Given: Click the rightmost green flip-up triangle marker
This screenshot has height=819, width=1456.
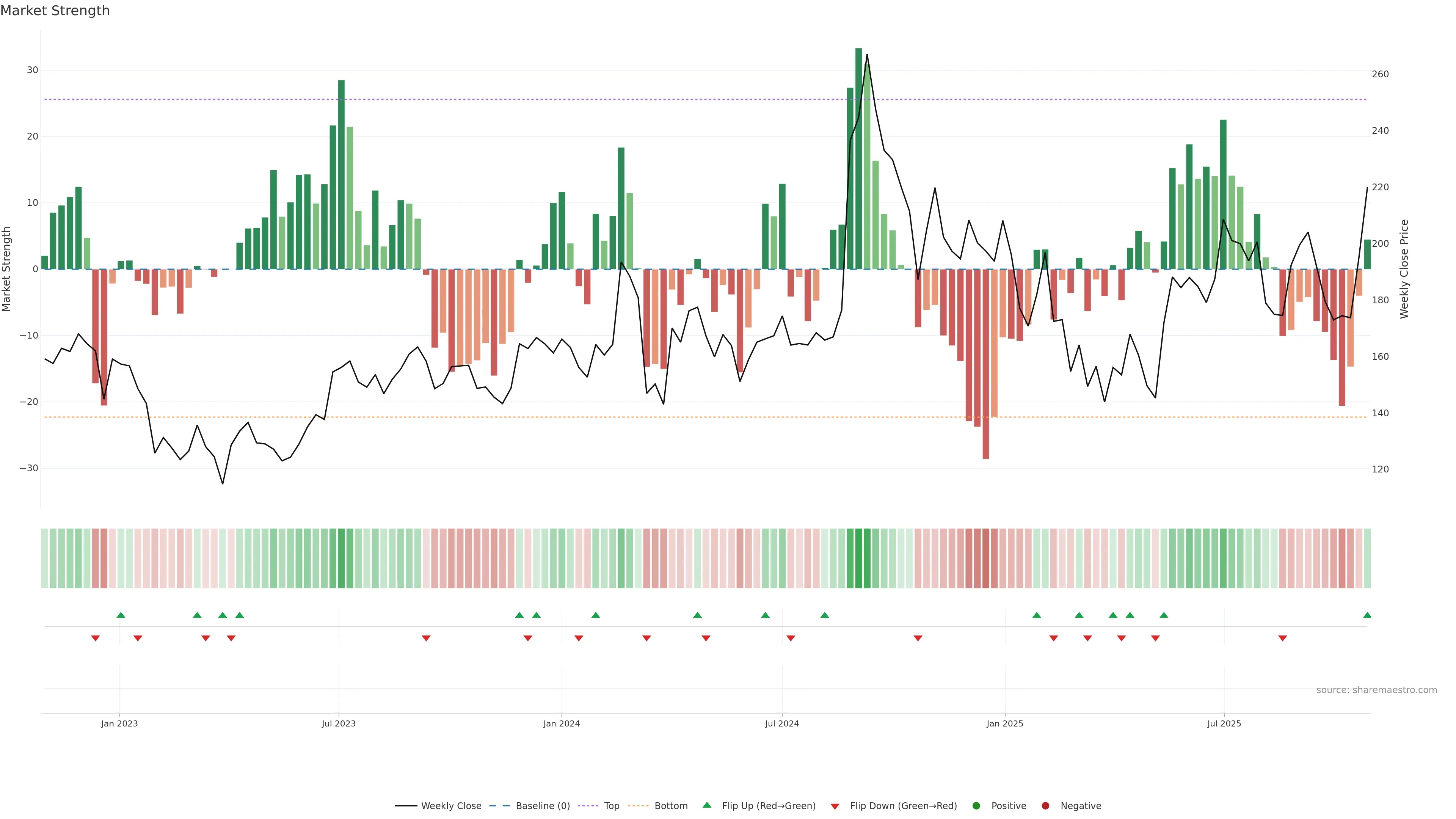Looking at the screenshot, I should (1367, 615).
